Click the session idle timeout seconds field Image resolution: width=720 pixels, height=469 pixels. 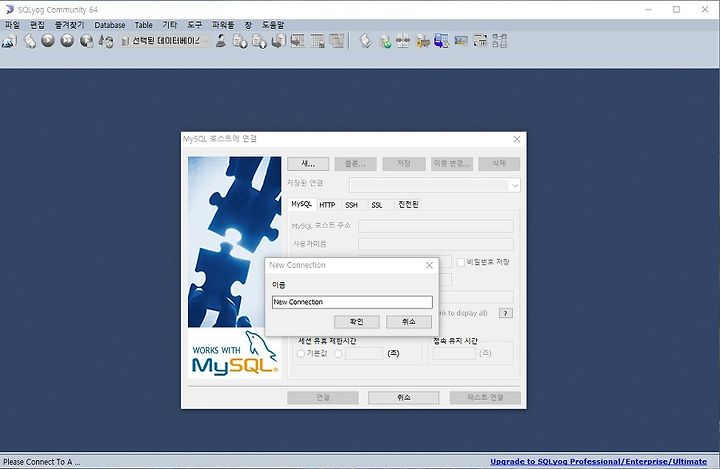pyautogui.click(x=364, y=353)
